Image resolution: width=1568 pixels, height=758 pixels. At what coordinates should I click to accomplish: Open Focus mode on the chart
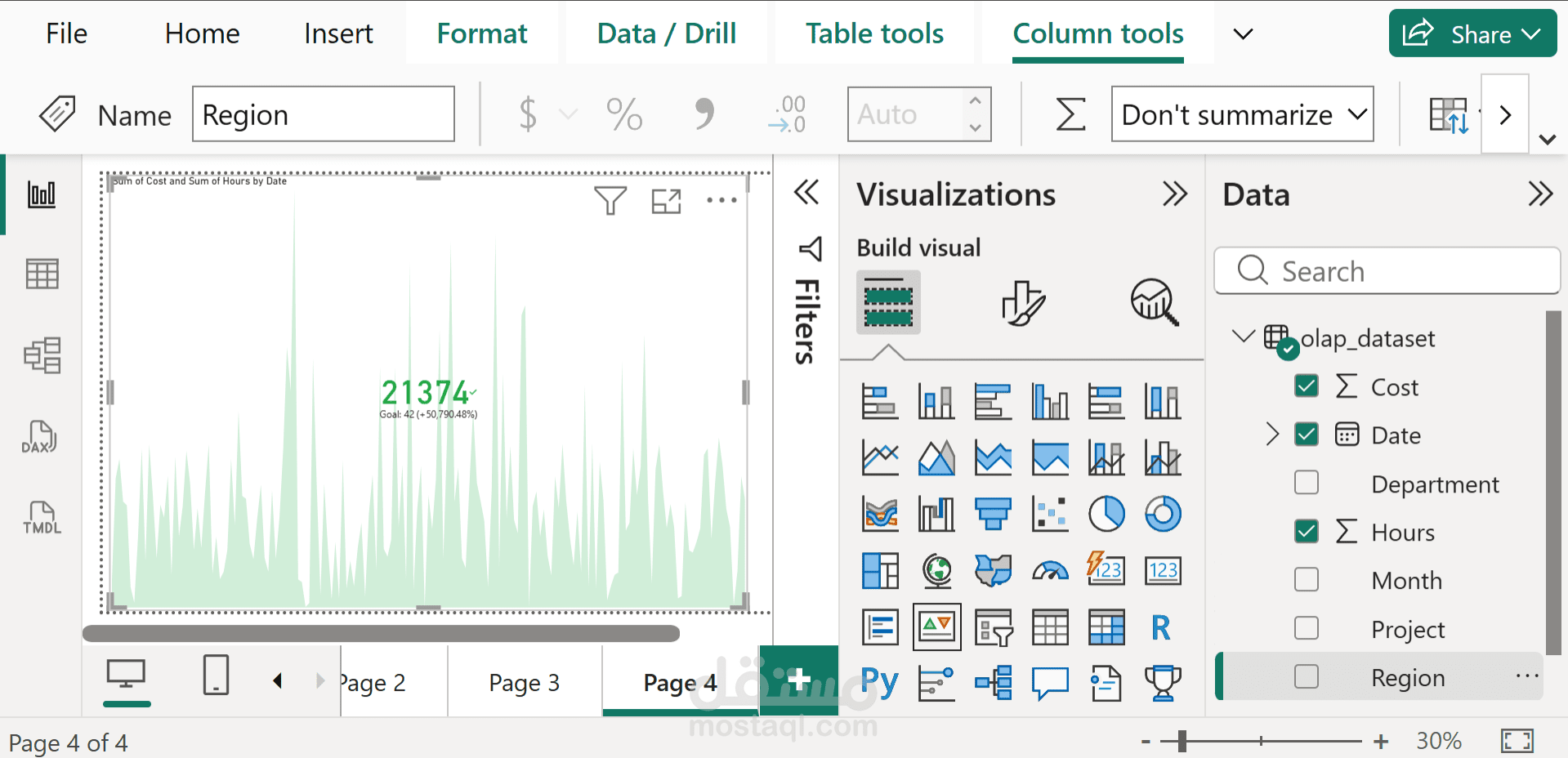666,201
